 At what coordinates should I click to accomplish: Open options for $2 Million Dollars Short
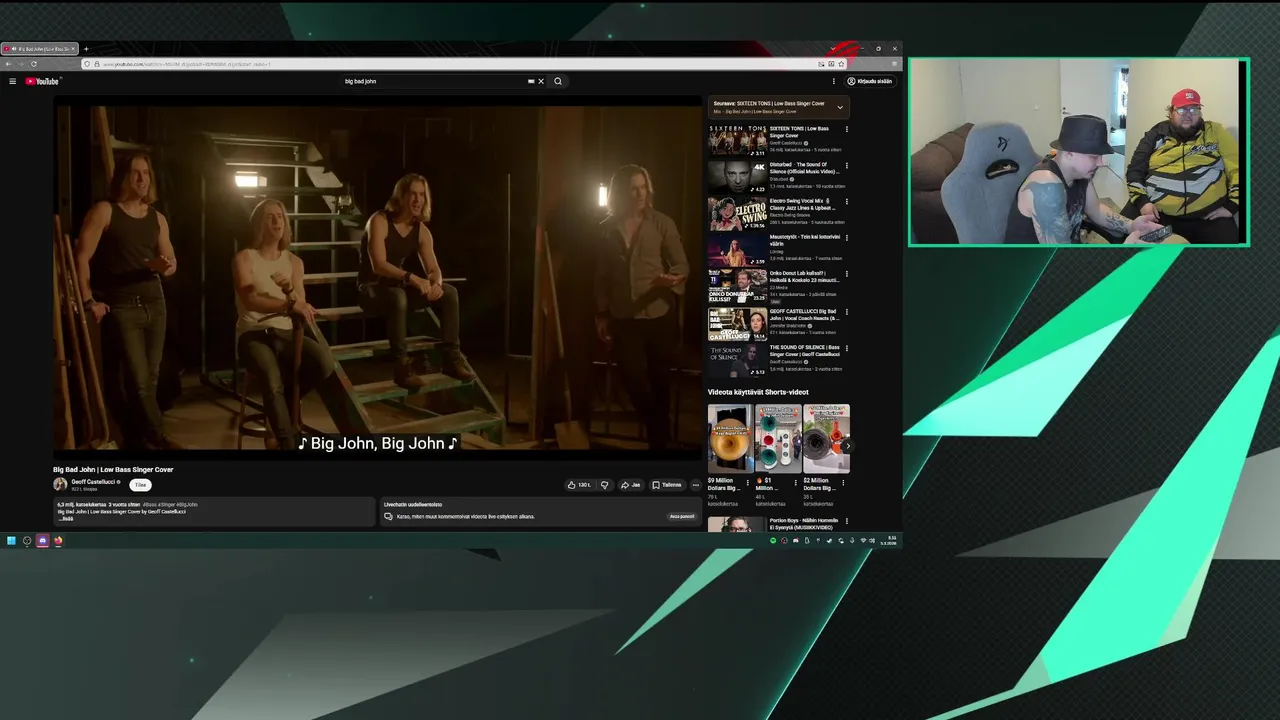[x=843, y=482]
